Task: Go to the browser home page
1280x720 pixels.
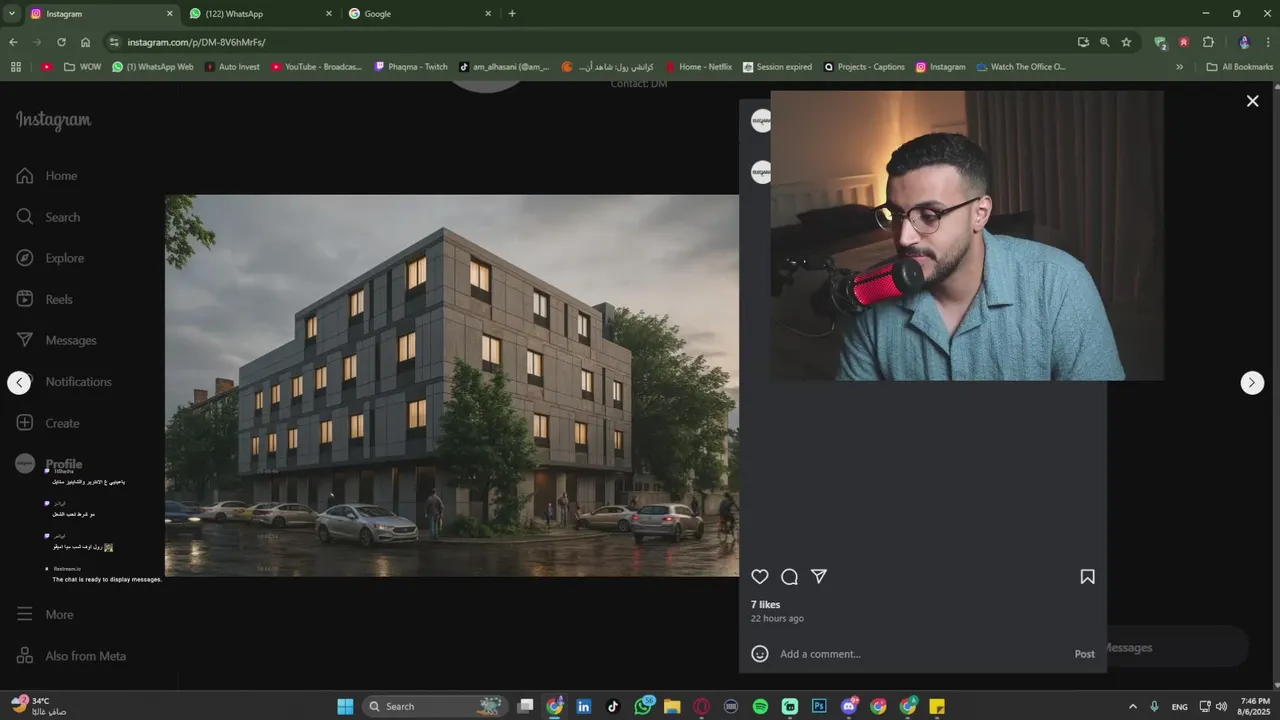Action: pyautogui.click(x=86, y=42)
